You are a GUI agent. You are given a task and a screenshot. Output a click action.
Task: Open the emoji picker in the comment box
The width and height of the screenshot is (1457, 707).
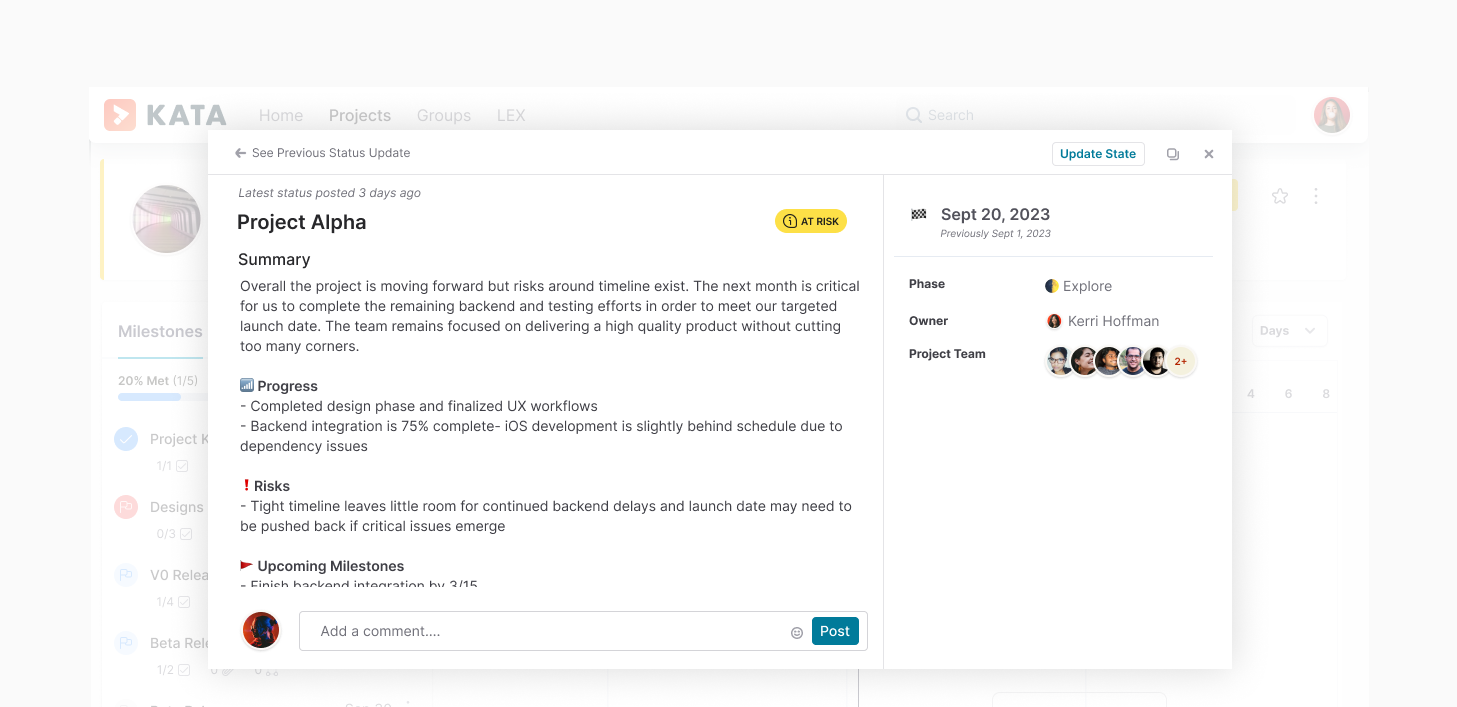click(796, 632)
